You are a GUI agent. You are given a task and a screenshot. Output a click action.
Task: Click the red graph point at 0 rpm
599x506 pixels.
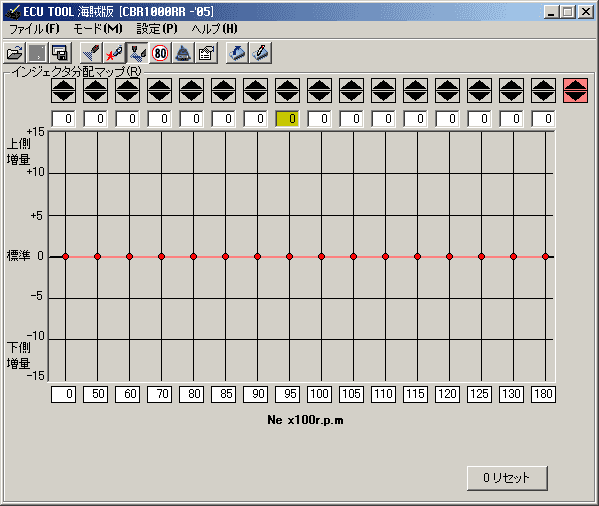[x=65, y=257]
